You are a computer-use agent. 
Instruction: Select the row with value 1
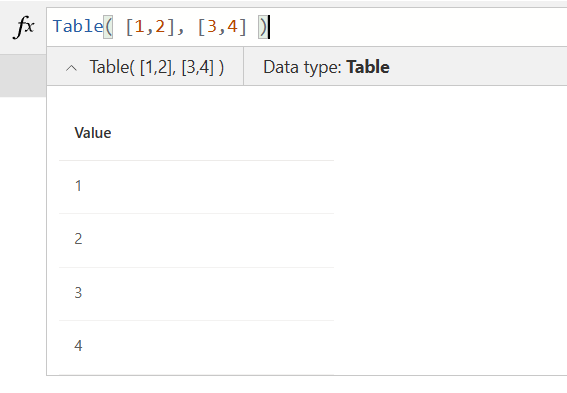(x=196, y=187)
